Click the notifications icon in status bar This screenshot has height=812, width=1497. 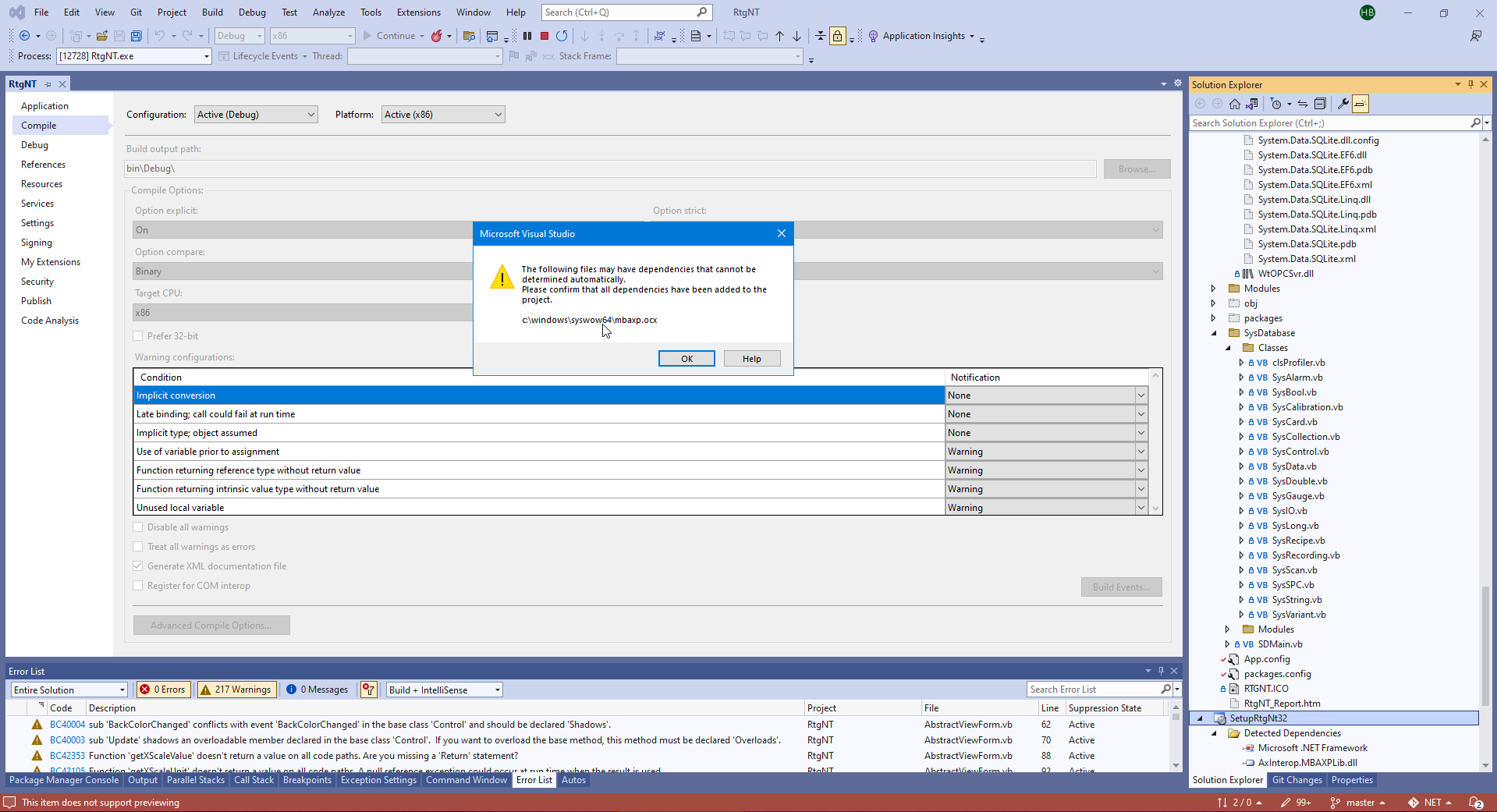point(1476,803)
